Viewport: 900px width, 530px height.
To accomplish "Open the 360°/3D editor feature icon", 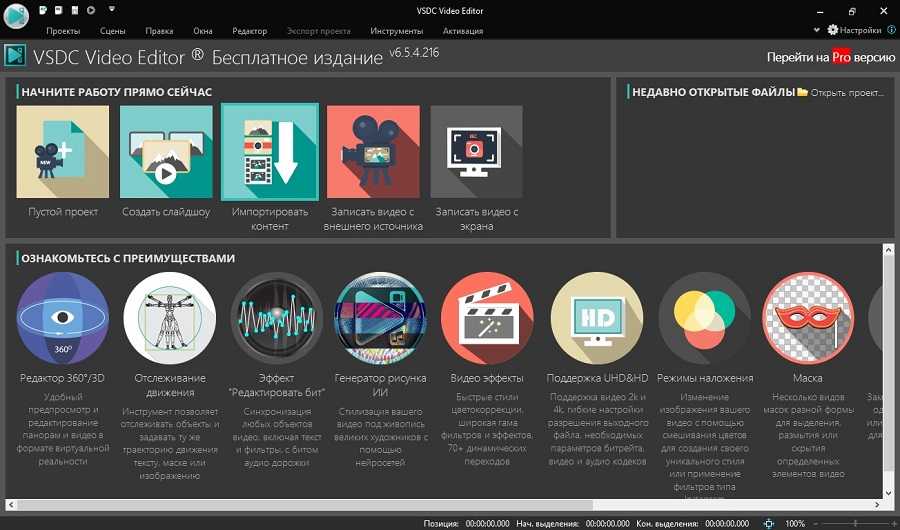I will (63, 318).
